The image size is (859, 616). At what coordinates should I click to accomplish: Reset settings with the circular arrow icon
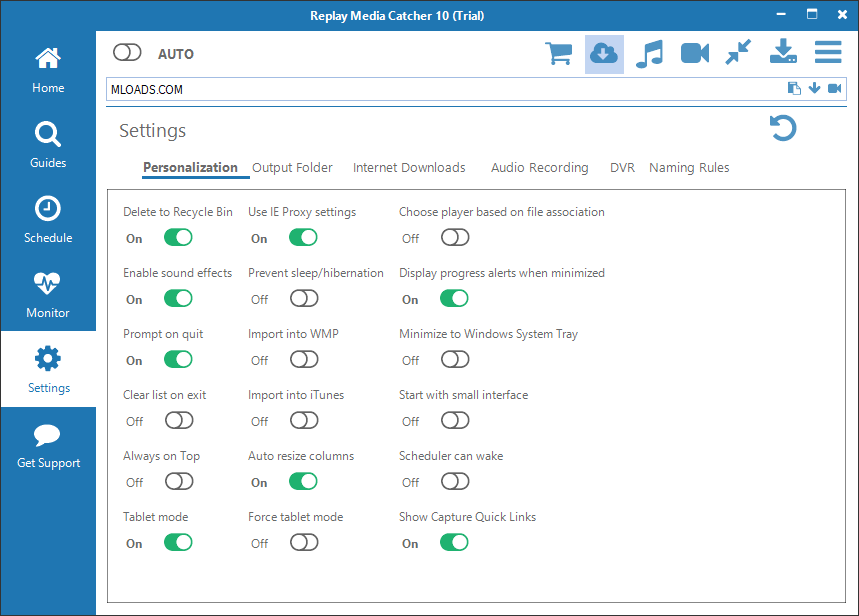(x=783, y=128)
